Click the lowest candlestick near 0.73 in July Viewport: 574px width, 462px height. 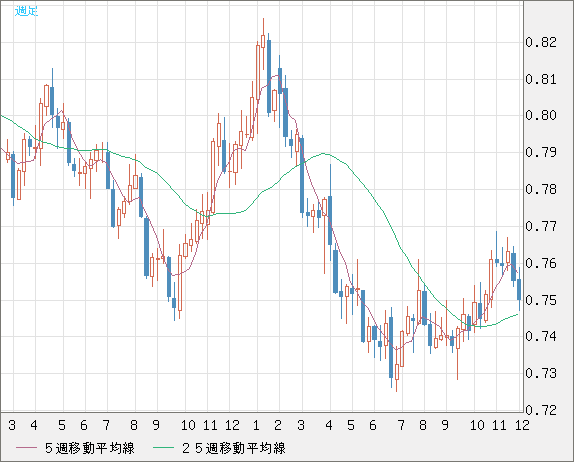[x=397, y=368]
